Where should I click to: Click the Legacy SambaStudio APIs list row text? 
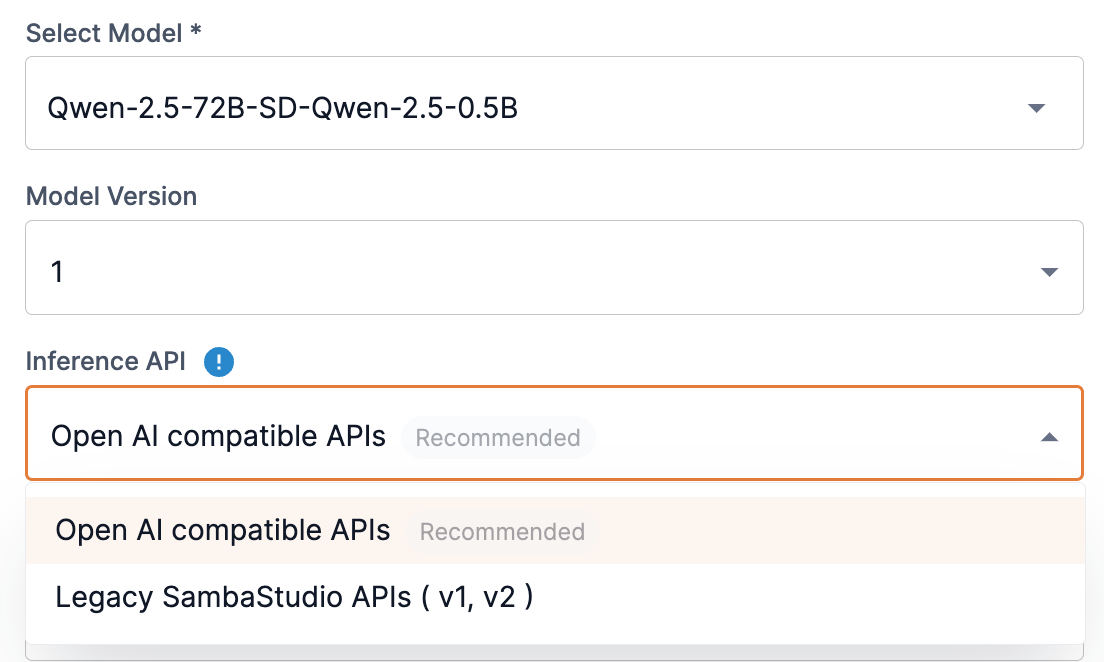[295, 597]
